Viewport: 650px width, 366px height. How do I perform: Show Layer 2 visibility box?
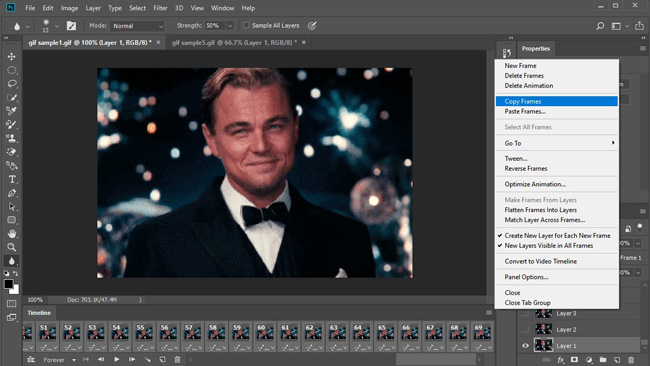[x=525, y=329]
